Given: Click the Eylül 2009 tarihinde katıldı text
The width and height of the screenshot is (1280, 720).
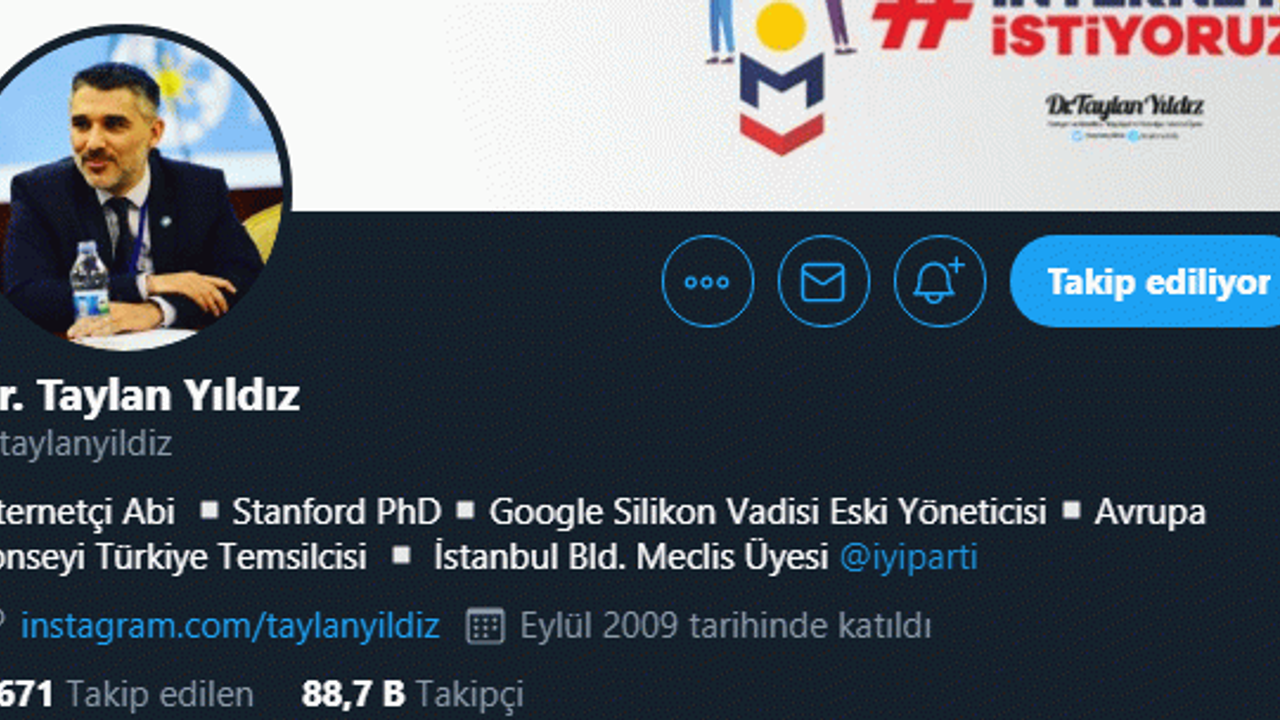Looking at the screenshot, I should click(x=725, y=626).
